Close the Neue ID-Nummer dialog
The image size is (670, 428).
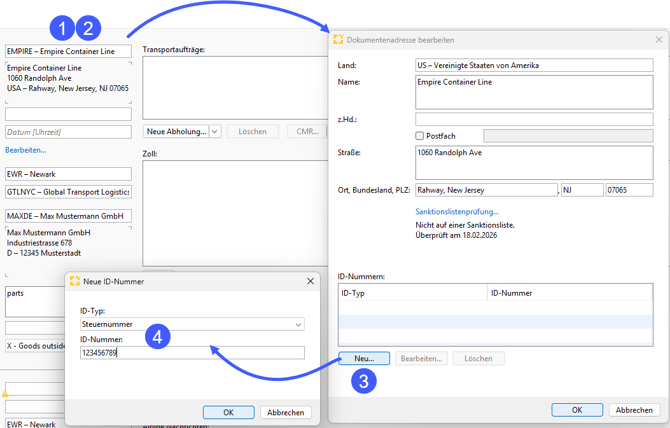pos(310,281)
